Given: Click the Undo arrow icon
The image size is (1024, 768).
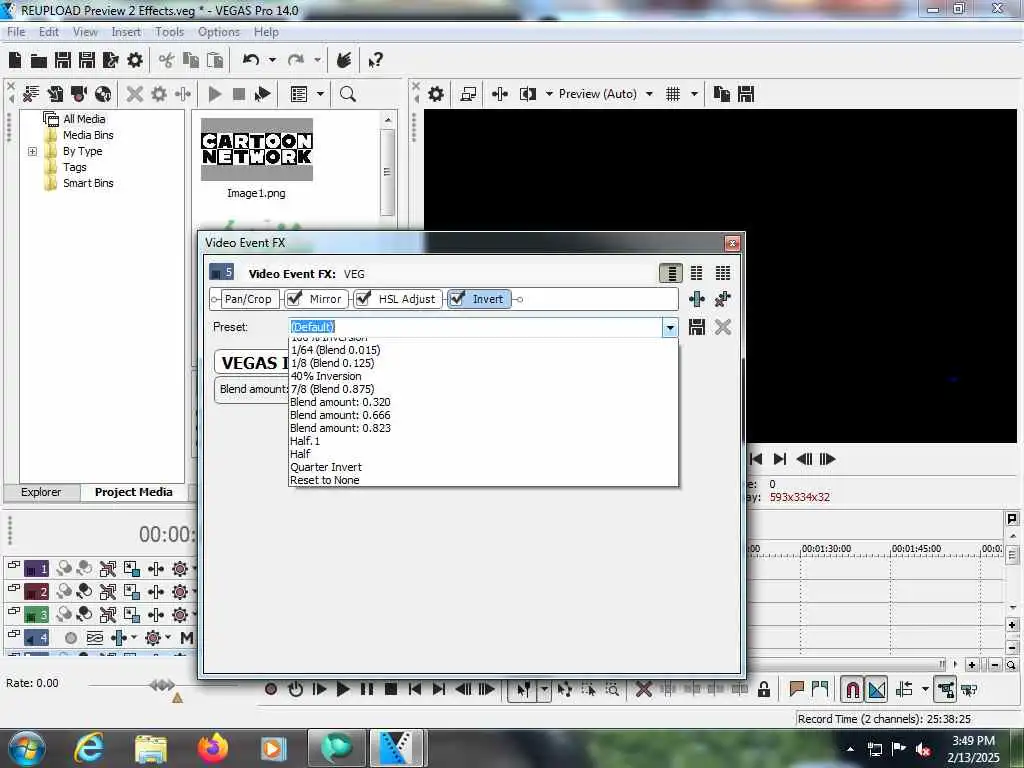Looking at the screenshot, I should (x=250, y=60).
